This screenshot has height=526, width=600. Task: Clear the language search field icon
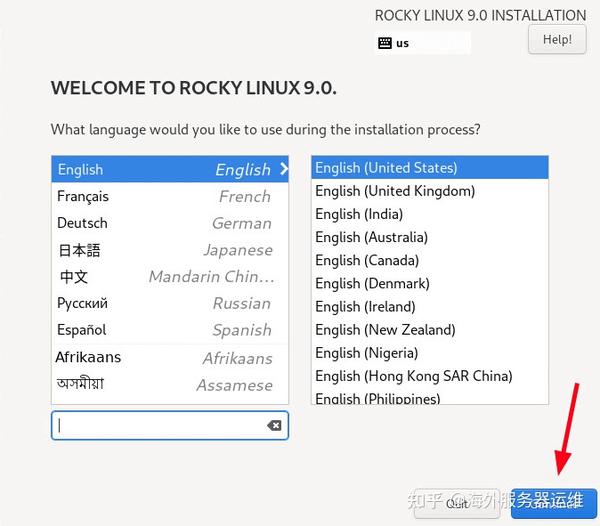274,425
